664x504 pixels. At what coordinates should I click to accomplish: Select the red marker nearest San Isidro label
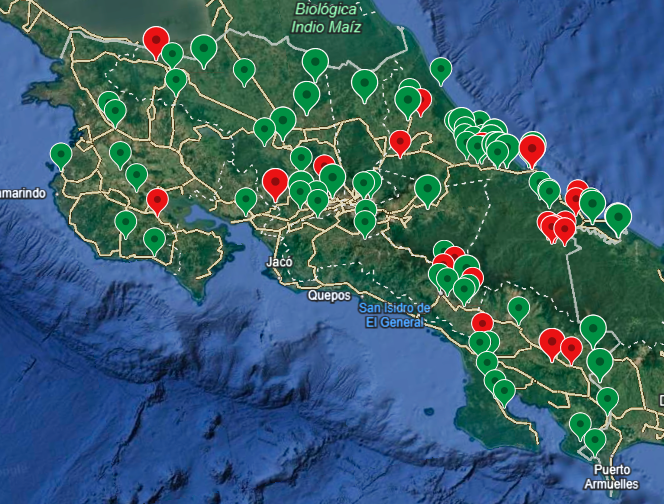482,323
